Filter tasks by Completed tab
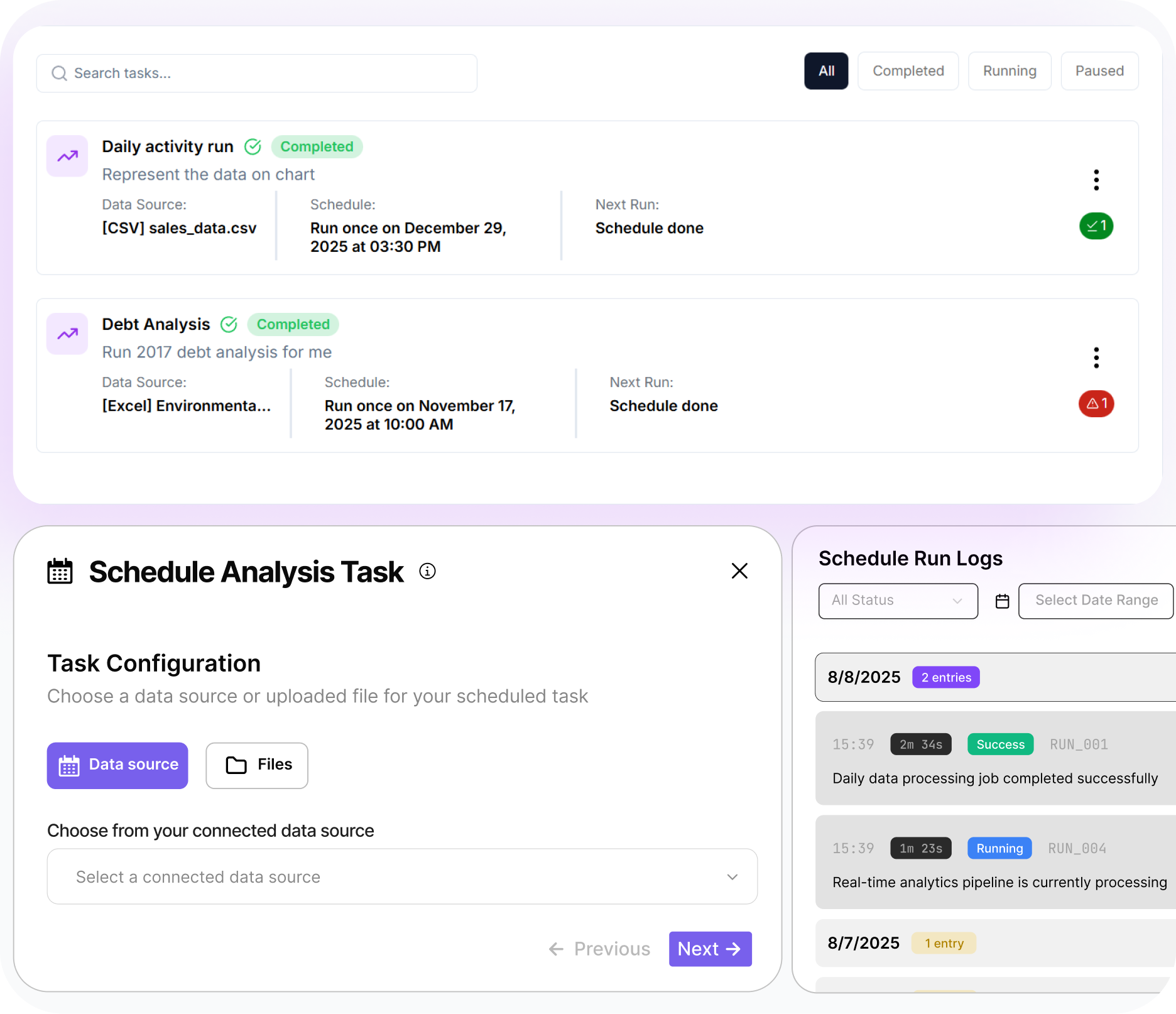The width and height of the screenshot is (1176, 1014). (x=908, y=71)
